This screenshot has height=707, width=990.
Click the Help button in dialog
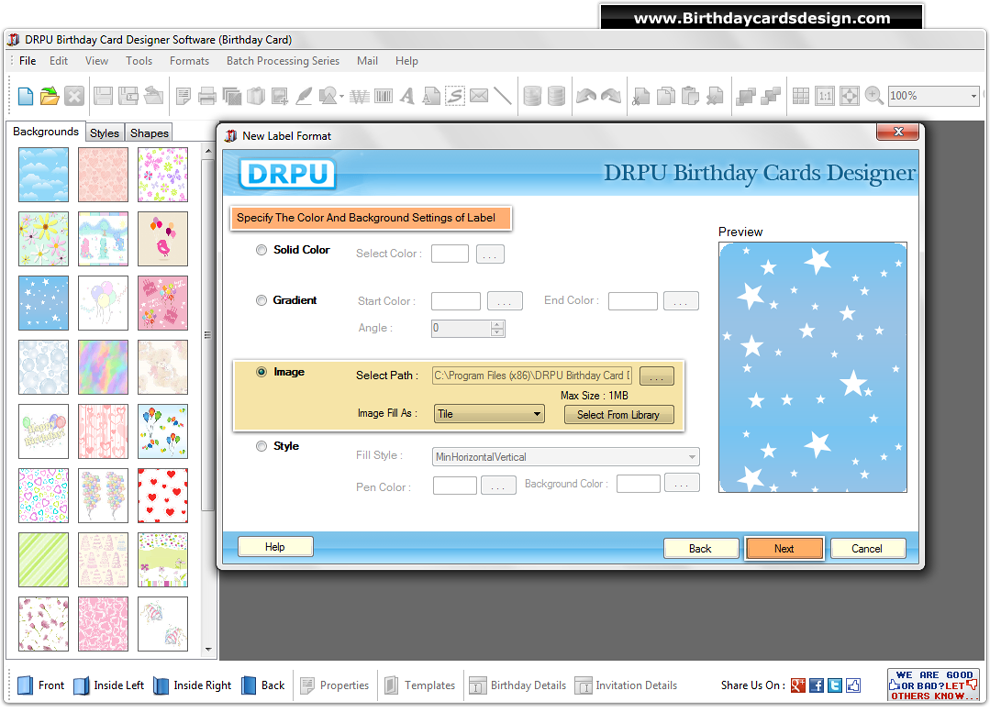[275, 547]
